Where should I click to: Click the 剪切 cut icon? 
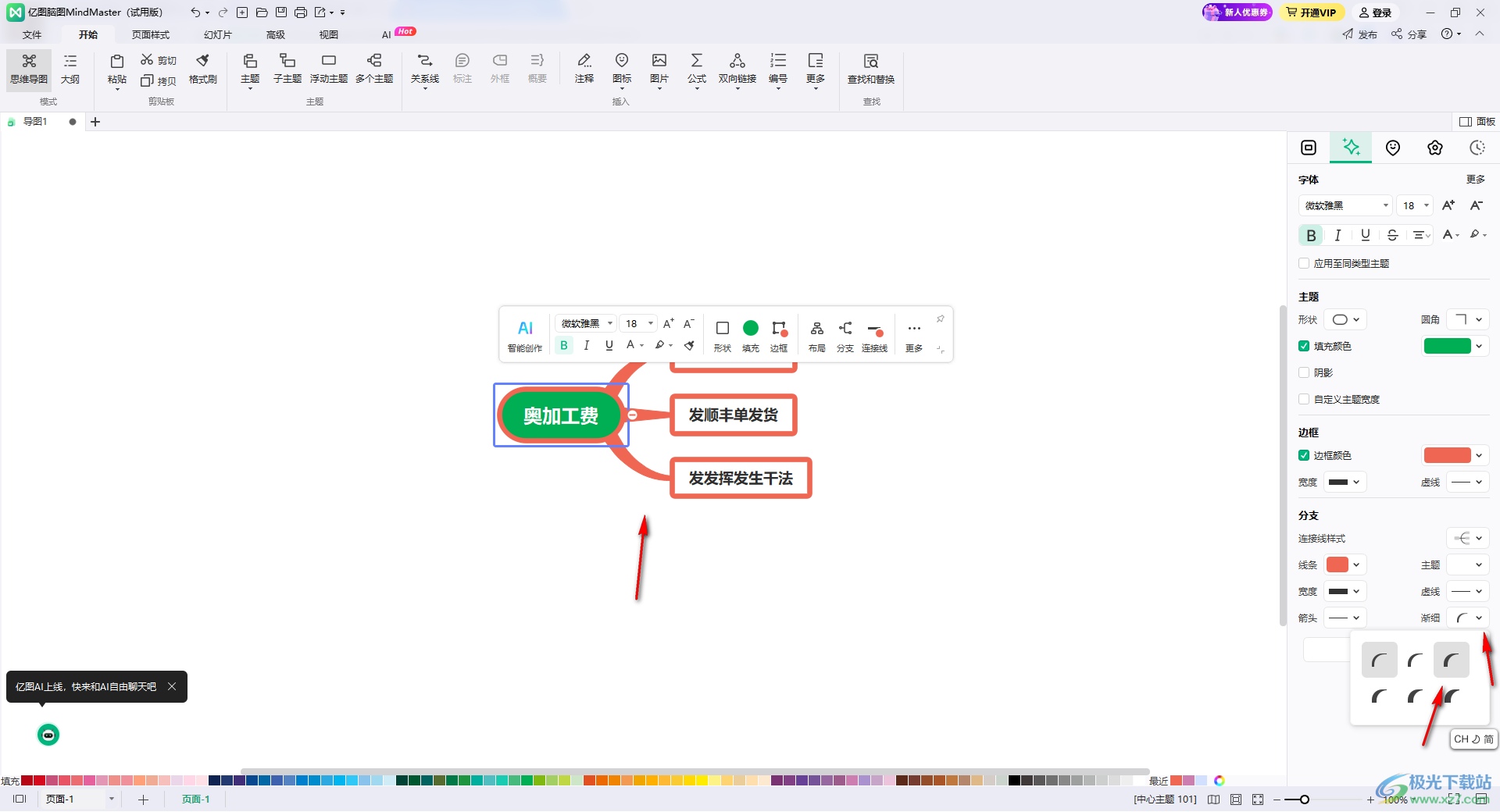(159, 60)
